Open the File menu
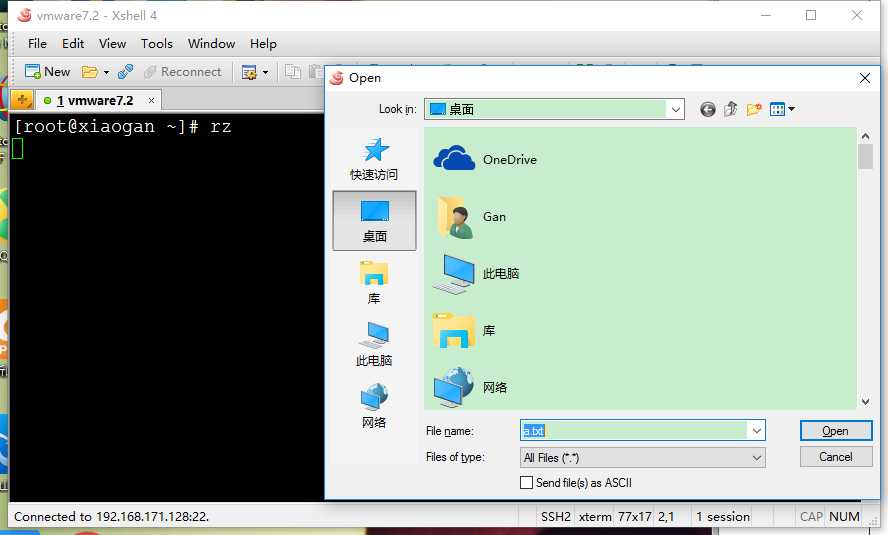 click(37, 44)
